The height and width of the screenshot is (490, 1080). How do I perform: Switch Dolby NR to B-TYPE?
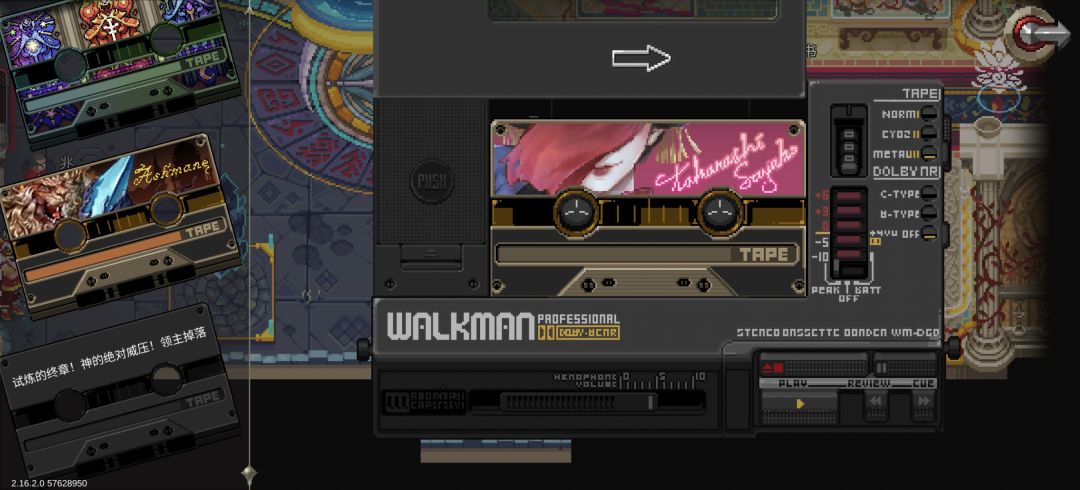[928, 214]
